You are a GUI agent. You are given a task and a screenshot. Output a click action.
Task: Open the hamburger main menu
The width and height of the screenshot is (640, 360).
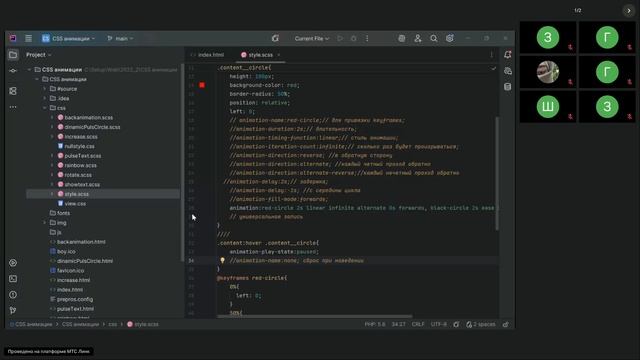pos(29,38)
